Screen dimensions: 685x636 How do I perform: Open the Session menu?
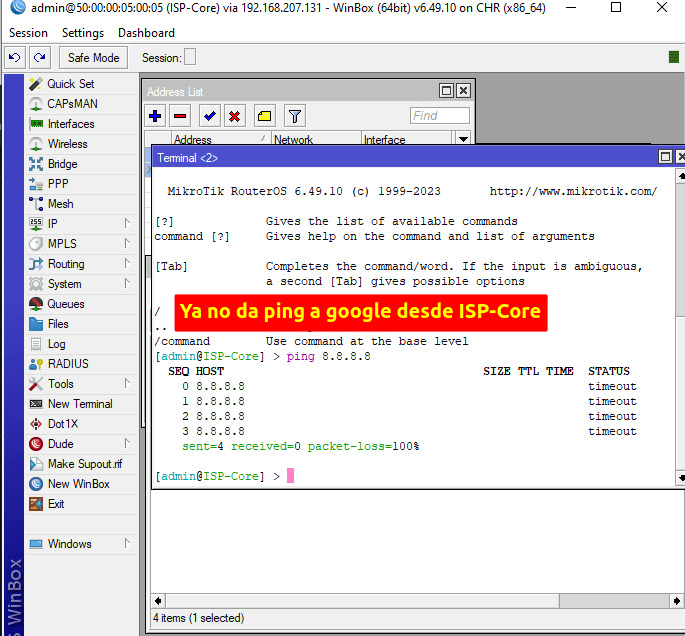tap(28, 33)
